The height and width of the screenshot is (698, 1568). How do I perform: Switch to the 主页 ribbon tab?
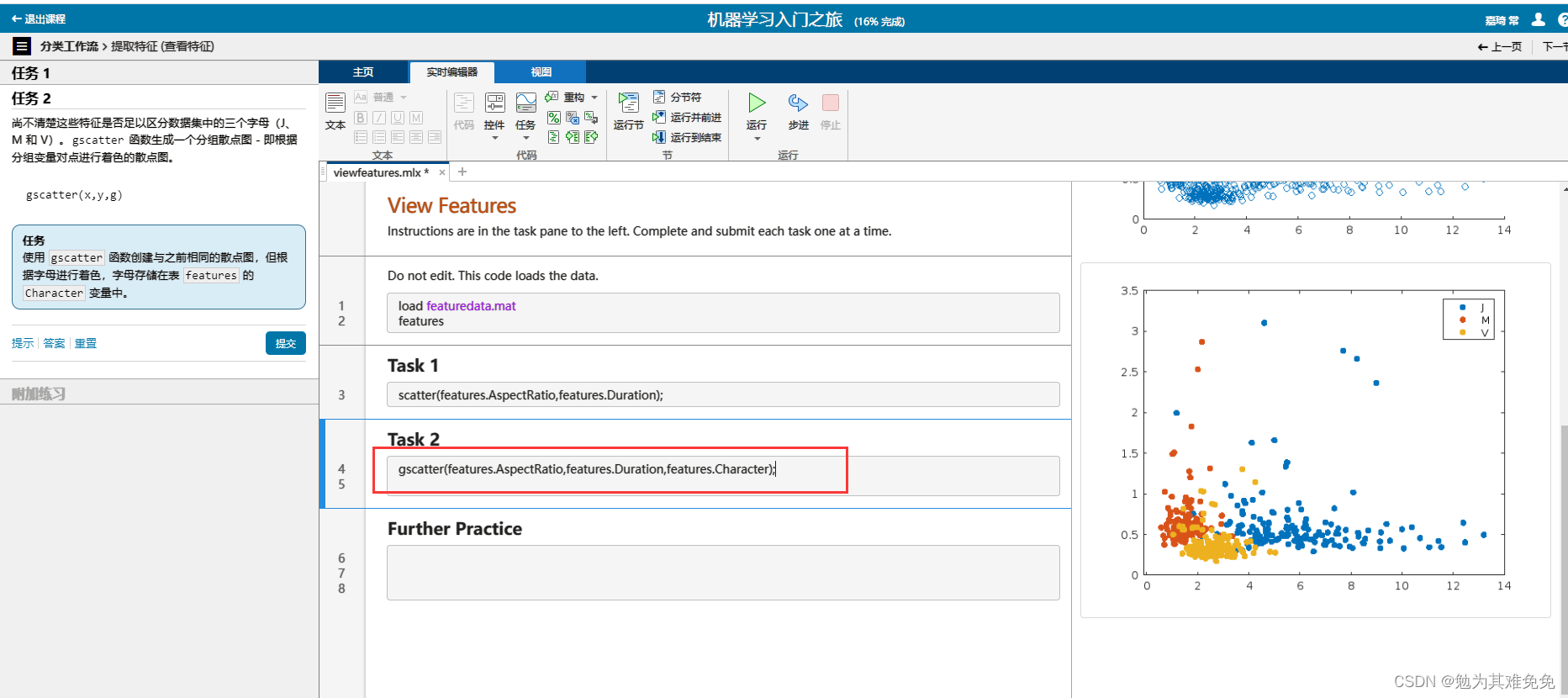[363, 72]
